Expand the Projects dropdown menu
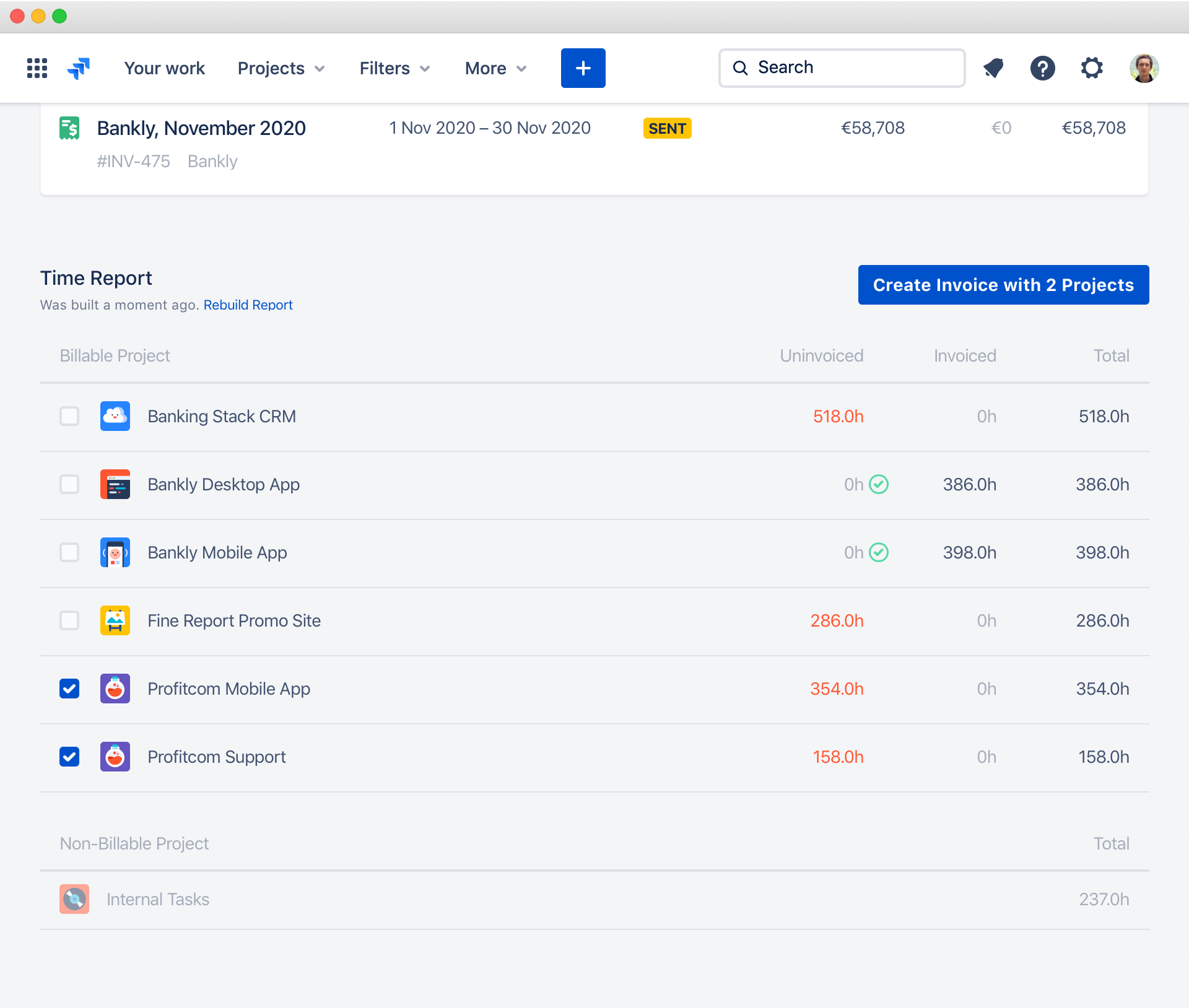 tap(281, 68)
